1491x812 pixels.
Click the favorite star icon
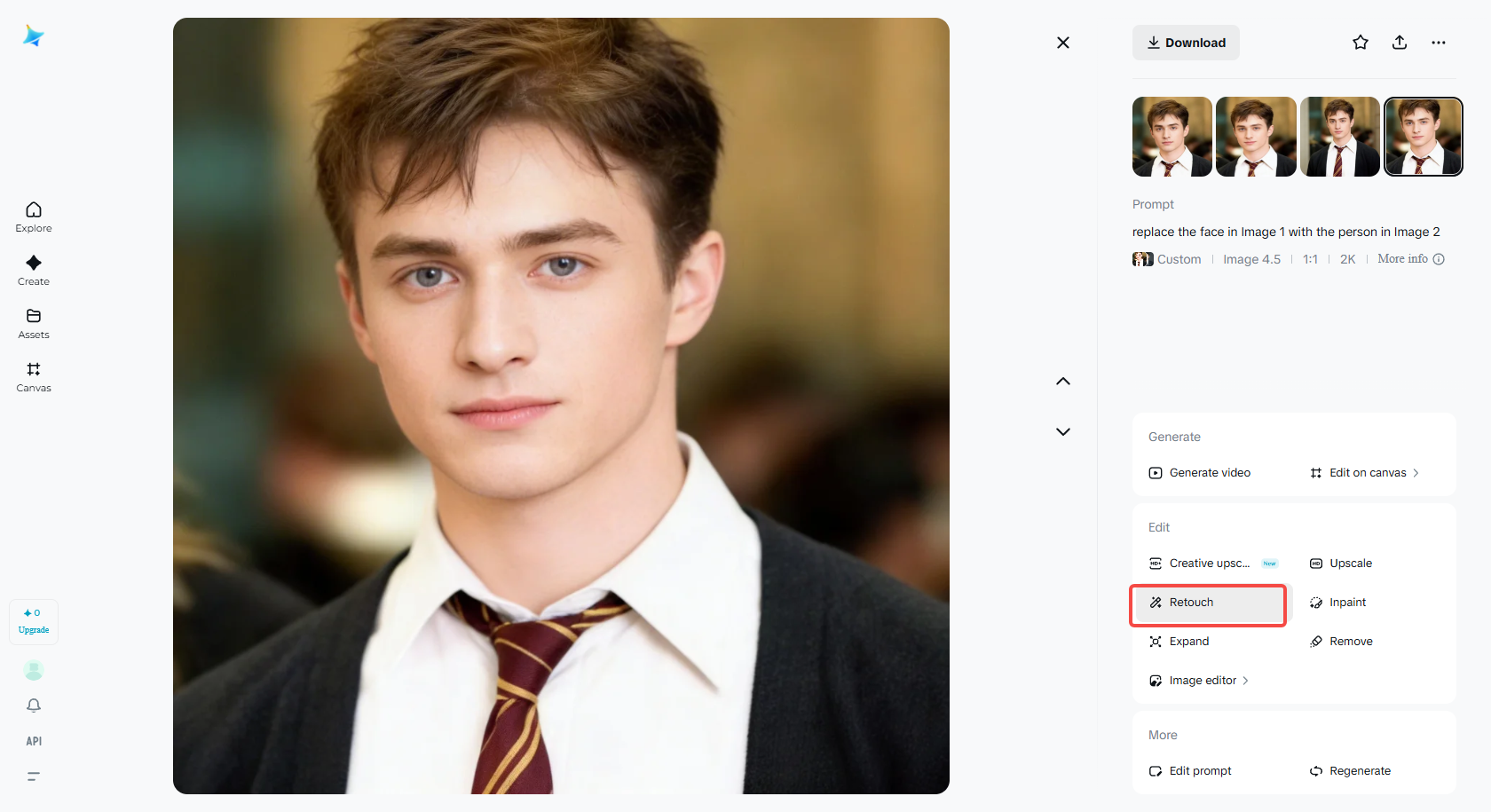tap(1361, 43)
